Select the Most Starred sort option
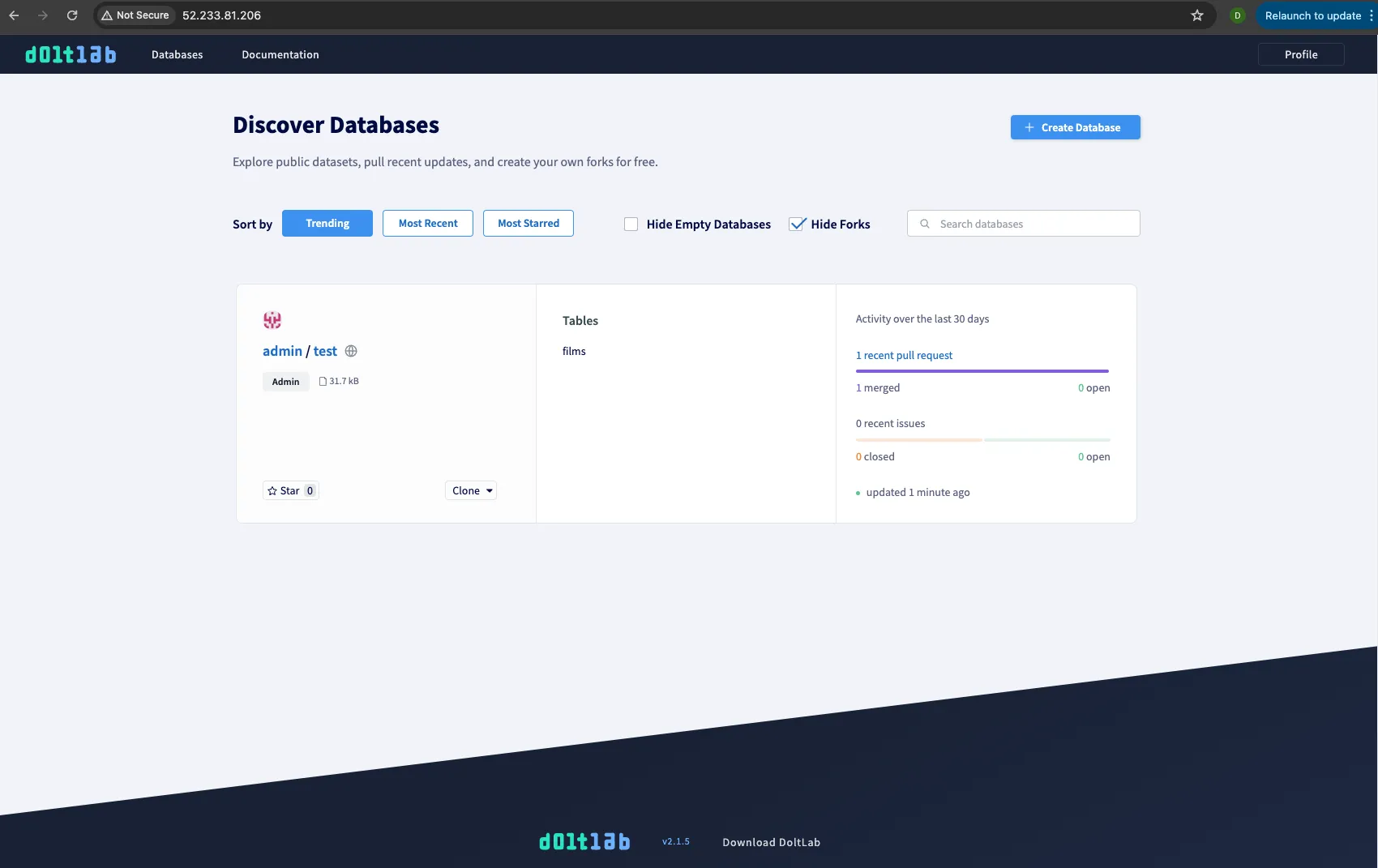This screenshot has width=1378, height=868. click(x=528, y=223)
